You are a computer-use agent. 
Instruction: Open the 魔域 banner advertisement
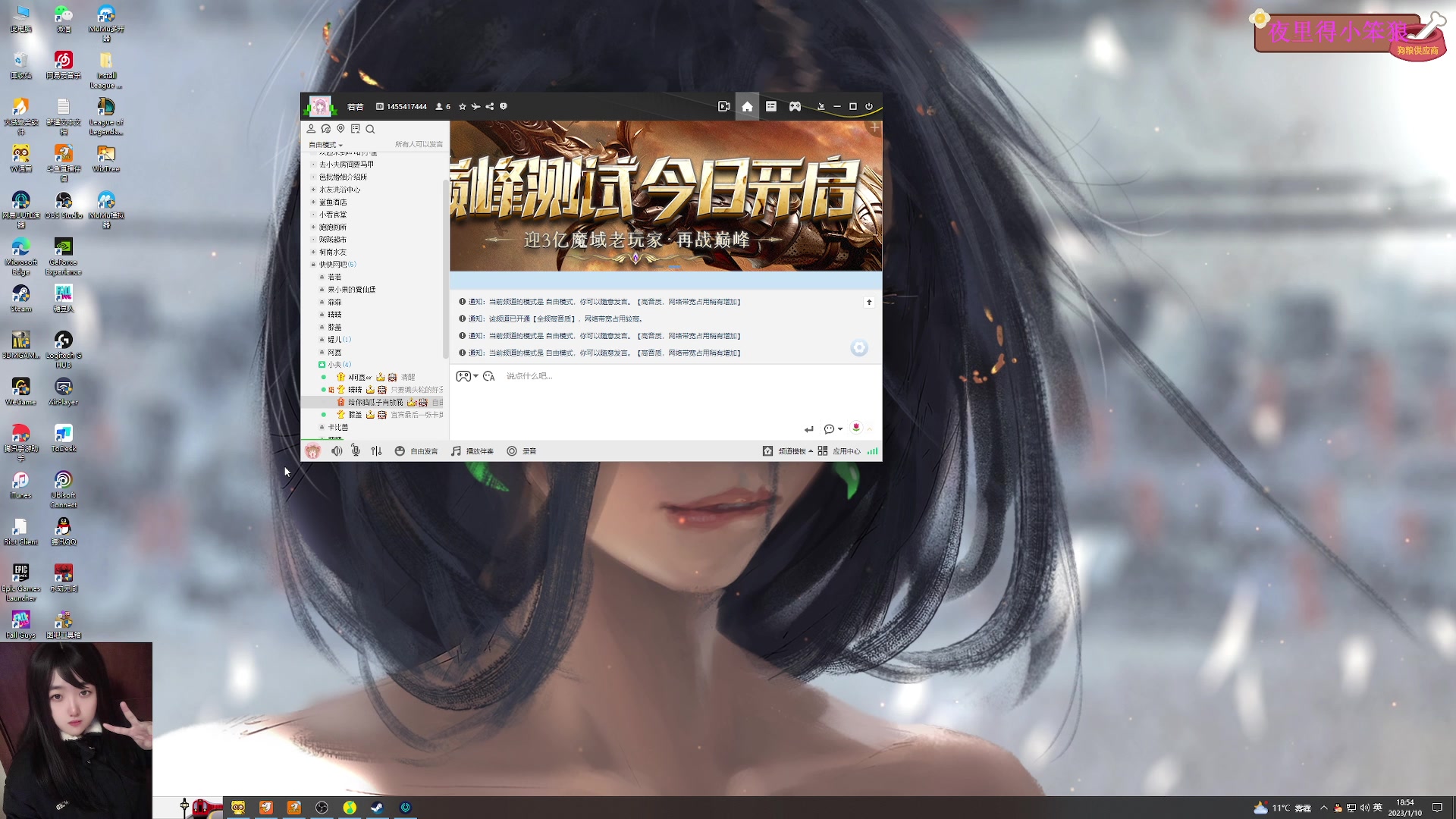[x=666, y=196]
